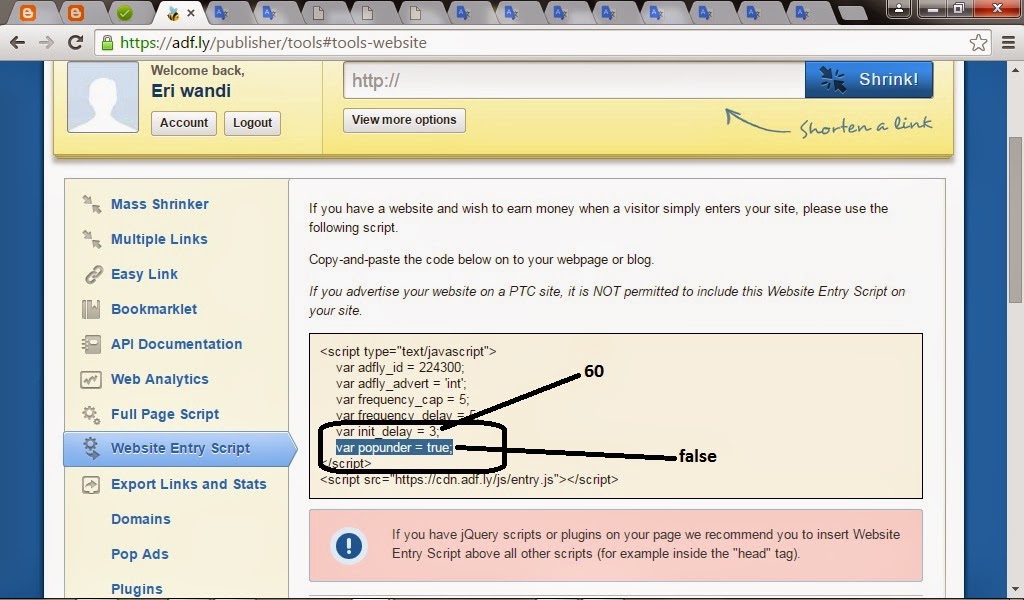Open the Plugins link
This screenshot has height=600, width=1024.
click(x=136, y=589)
